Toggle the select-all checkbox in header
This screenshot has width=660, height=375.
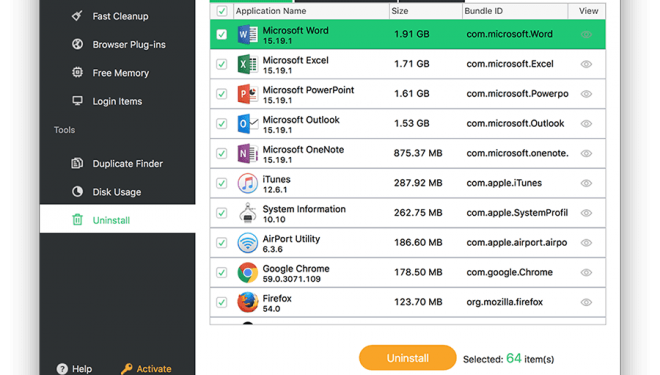tap(222, 11)
